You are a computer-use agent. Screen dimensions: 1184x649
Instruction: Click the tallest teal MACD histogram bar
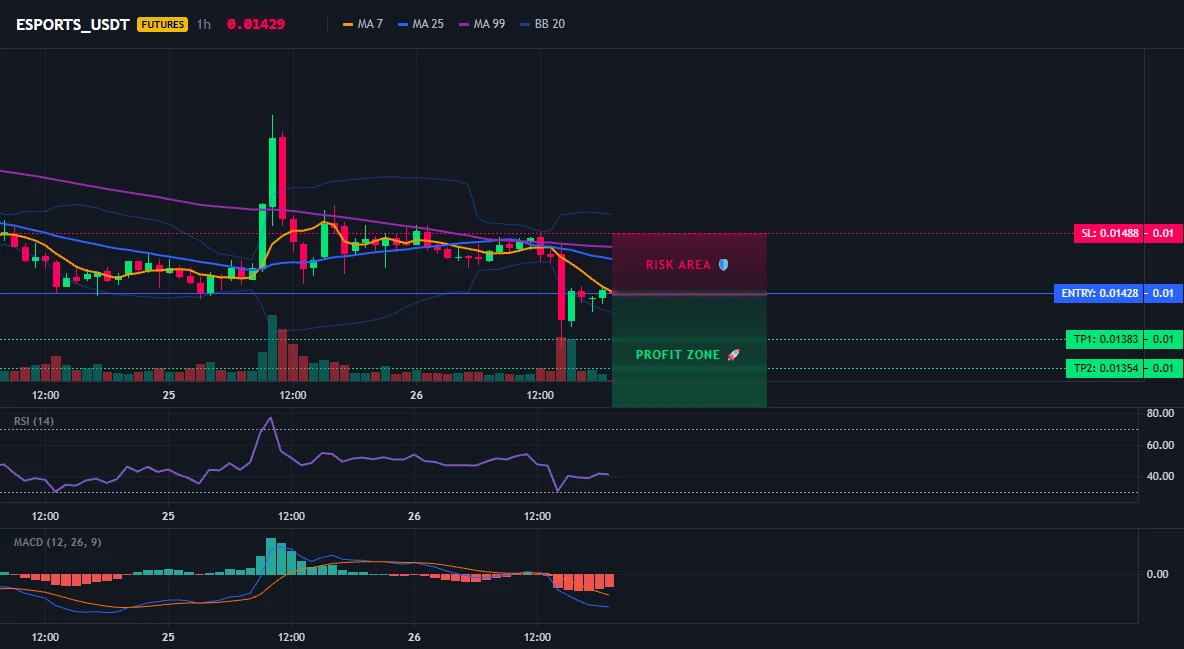pyautogui.click(x=271, y=557)
